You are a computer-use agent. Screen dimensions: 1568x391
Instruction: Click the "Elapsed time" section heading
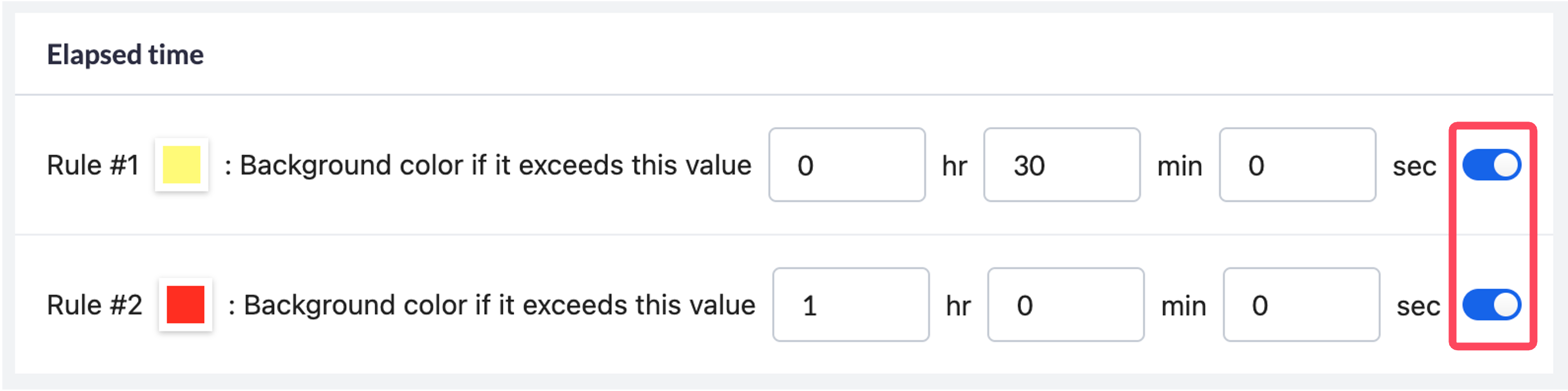126,55
